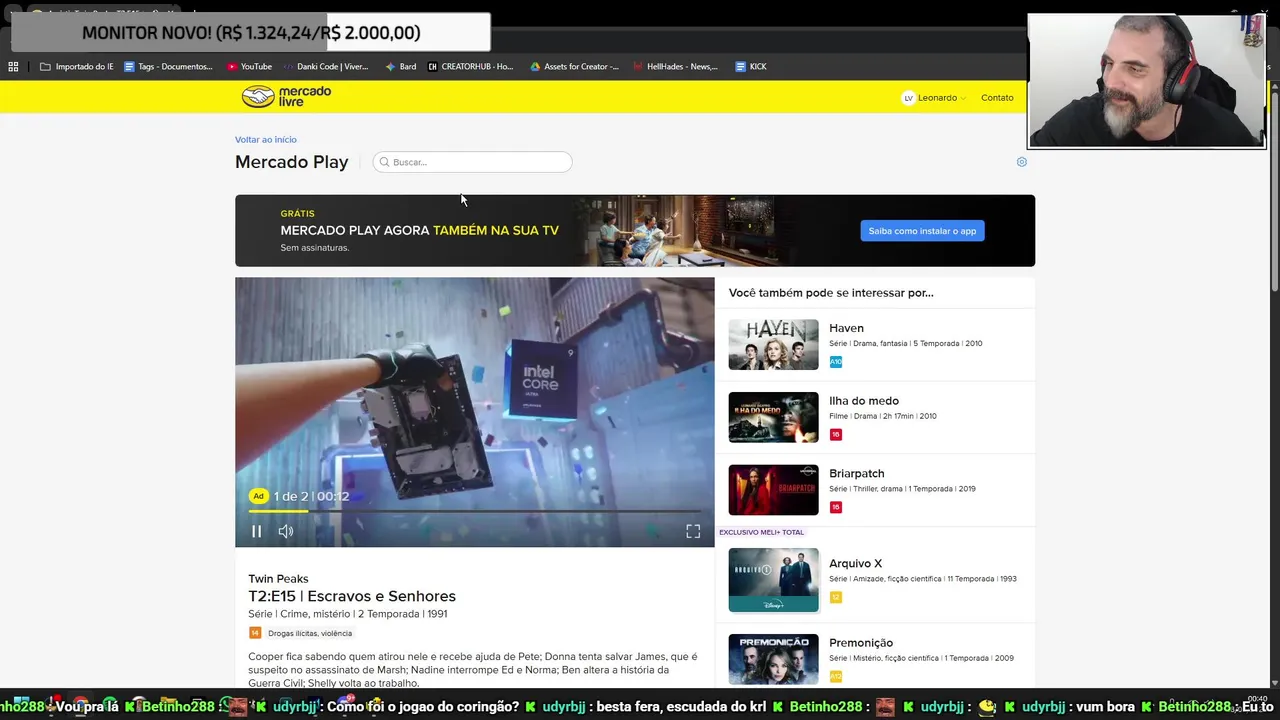
Task: Select the Haven title
Action: pyautogui.click(x=846, y=328)
